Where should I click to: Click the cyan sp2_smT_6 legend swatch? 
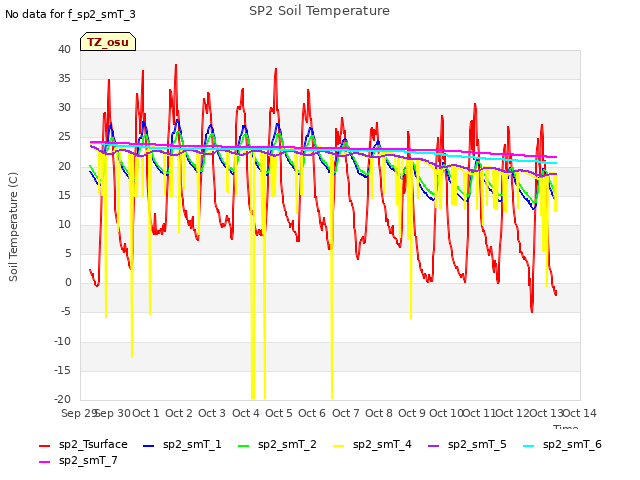529,446
